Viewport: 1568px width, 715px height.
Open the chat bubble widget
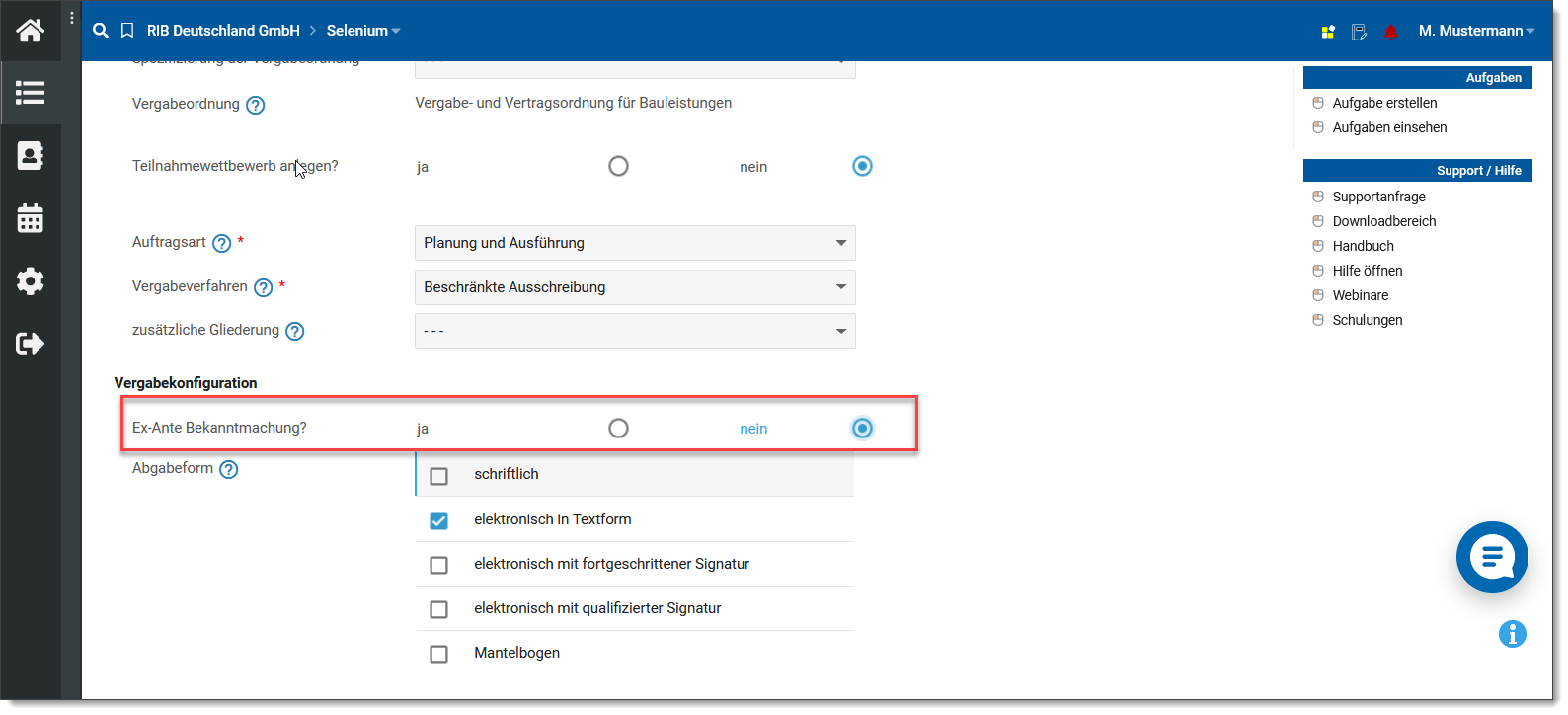1492,557
